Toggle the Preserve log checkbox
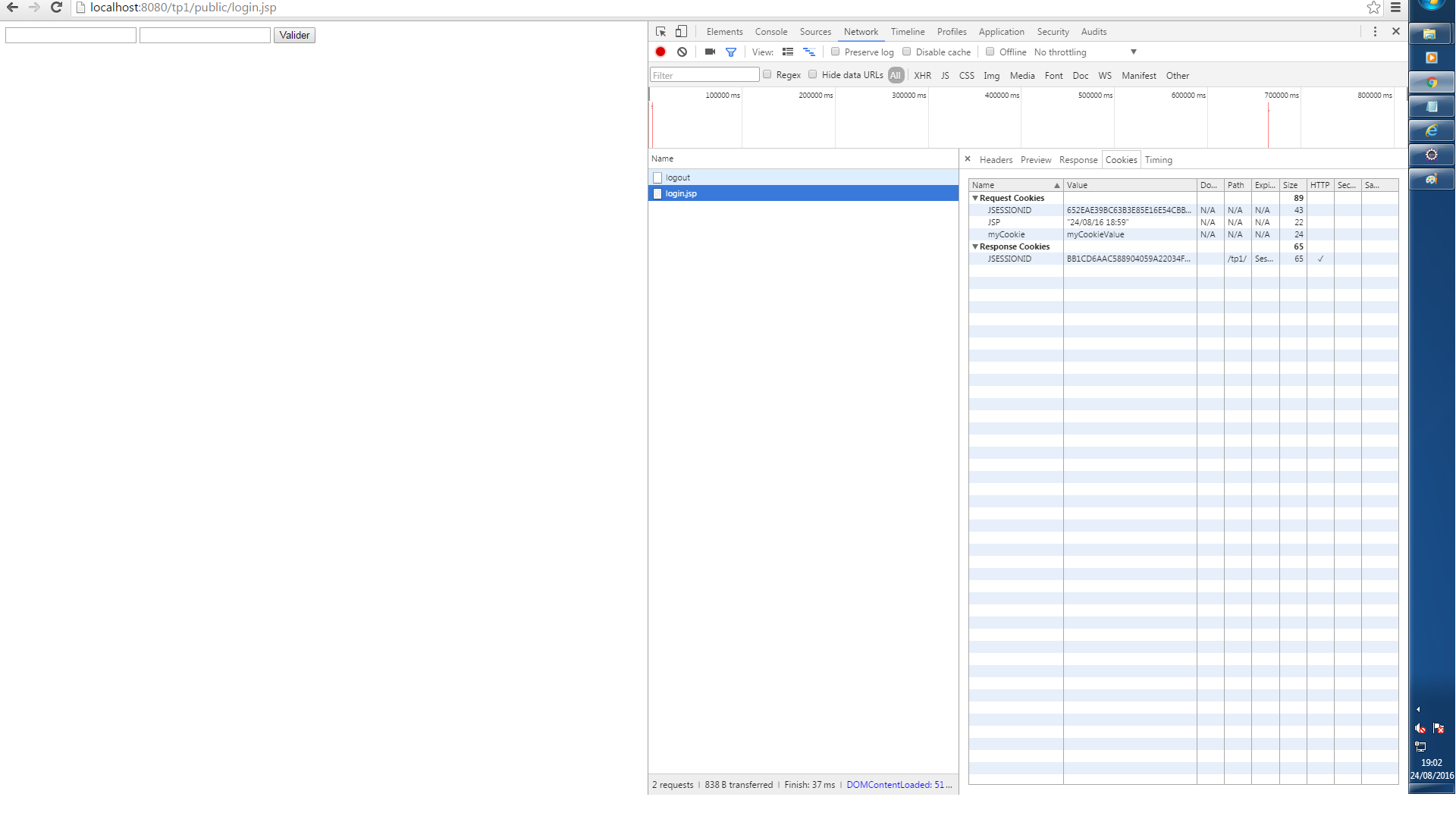1456x819 pixels. (834, 52)
